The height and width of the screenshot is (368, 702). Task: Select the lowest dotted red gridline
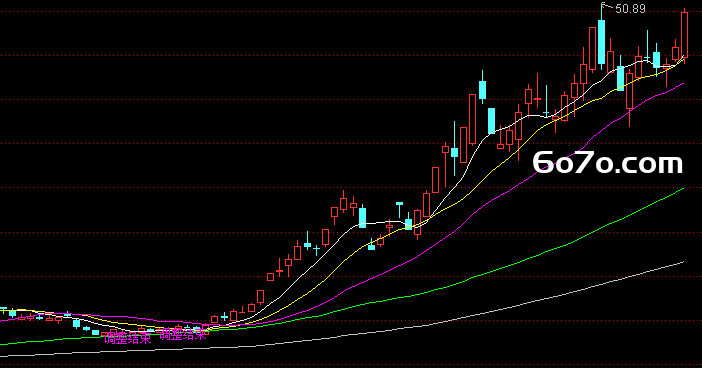point(351,321)
